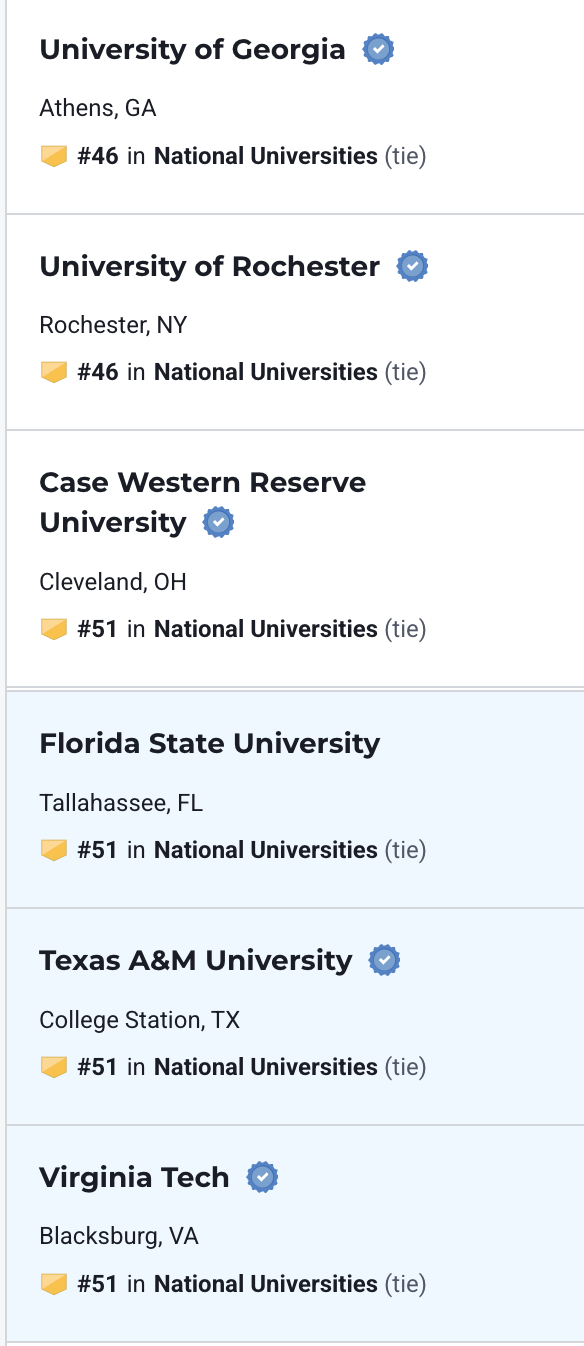
Task: Open Texas A&M University profile
Action: (196, 960)
